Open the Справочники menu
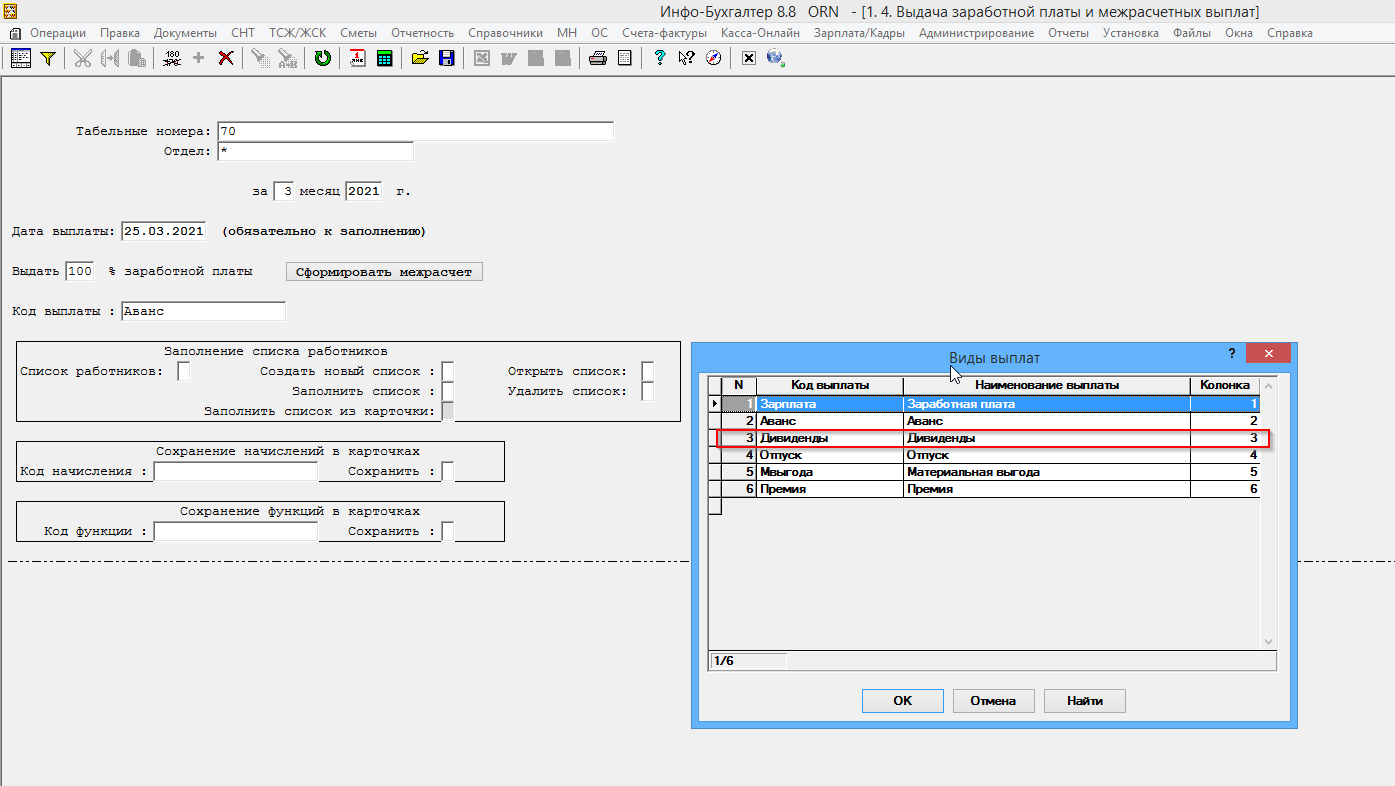This screenshot has width=1395, height=786. tap(505, 33)
